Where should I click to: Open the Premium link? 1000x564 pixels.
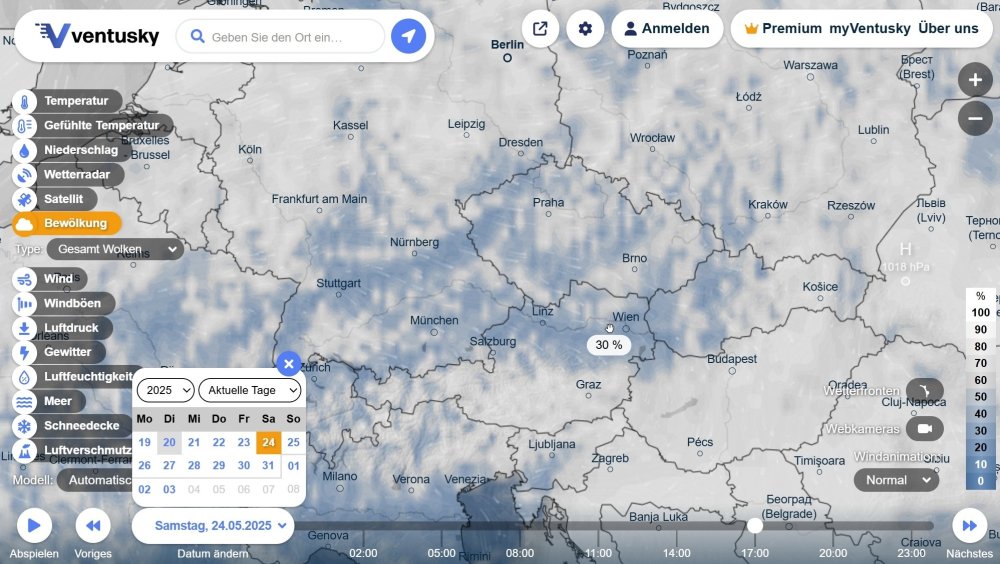pyautogui.click(x=782, y=29)
